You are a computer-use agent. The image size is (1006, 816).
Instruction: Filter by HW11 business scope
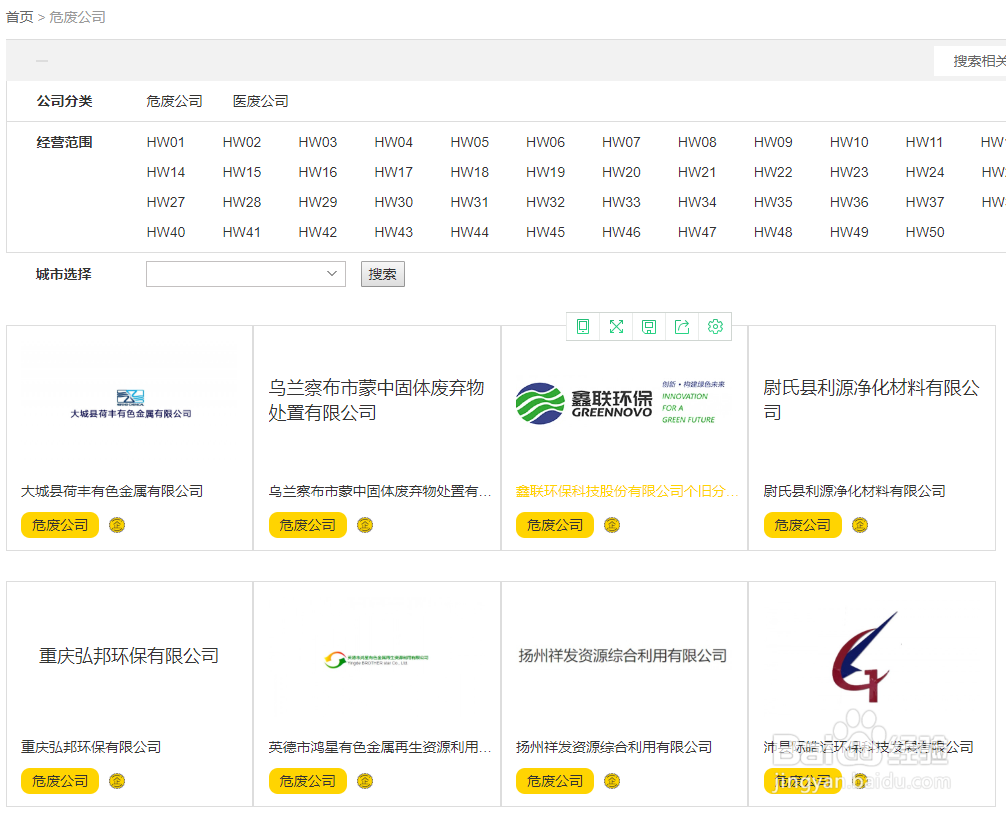click(925, 142)
